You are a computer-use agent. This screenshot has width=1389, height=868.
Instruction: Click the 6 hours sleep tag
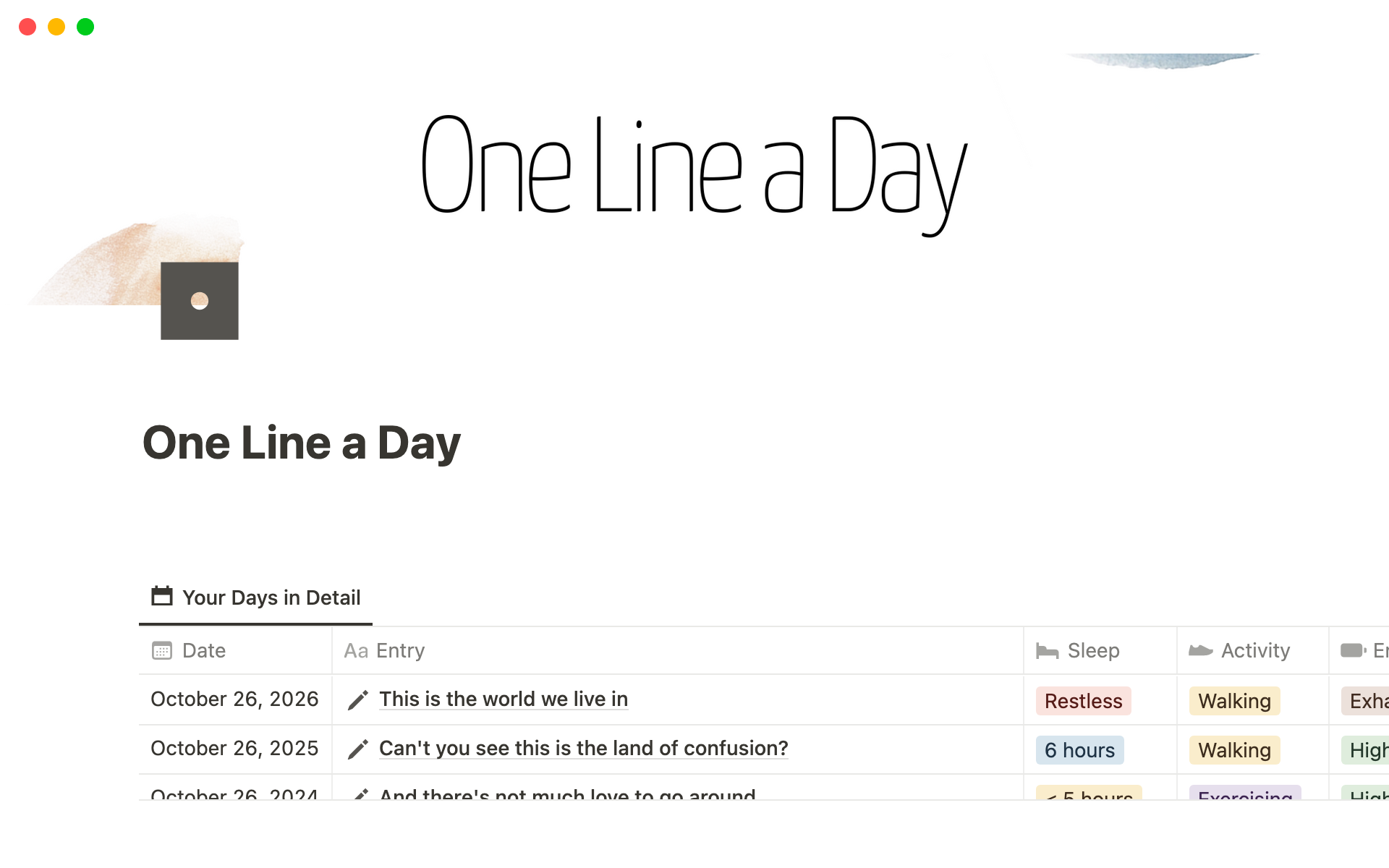[x=1079, y=750]
